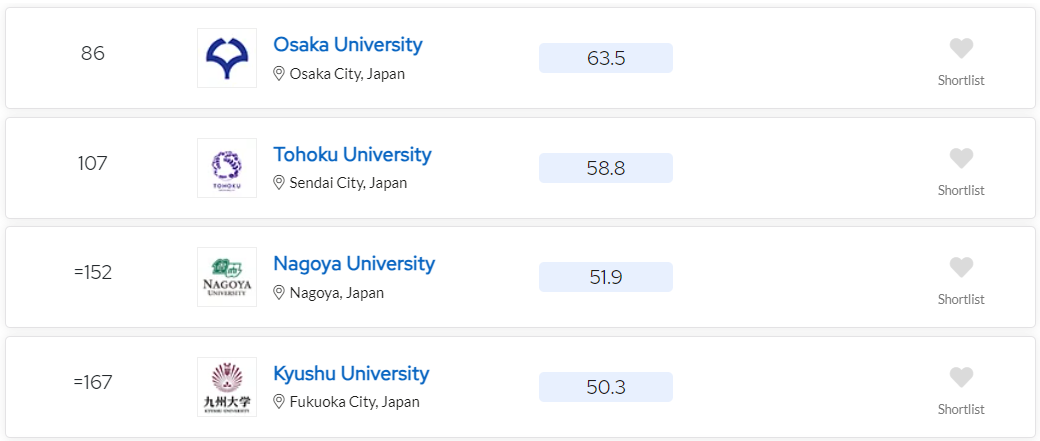Viewport: 1040px width, 441px height.
Task: Select Nagoya University green logo
Action: coord(227,277)
